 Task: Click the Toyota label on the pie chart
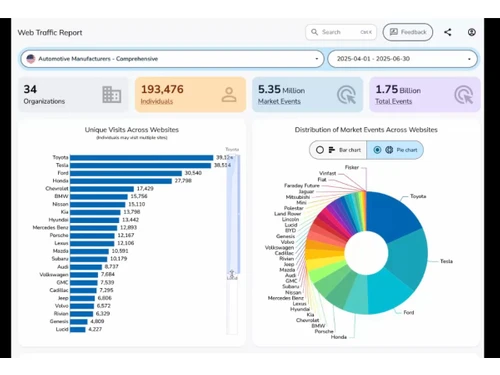click(x=418, y=196)
